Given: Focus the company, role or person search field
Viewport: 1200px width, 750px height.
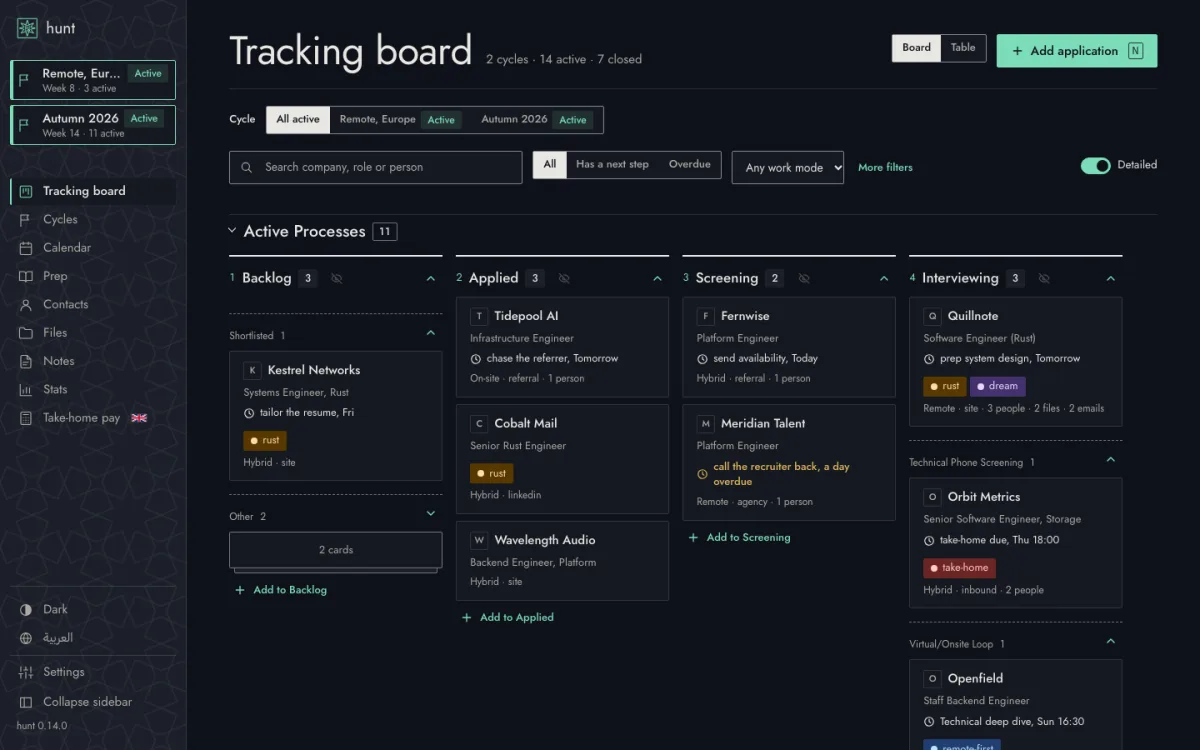Looking at the screenshot, I should click(x=376, y=168).
